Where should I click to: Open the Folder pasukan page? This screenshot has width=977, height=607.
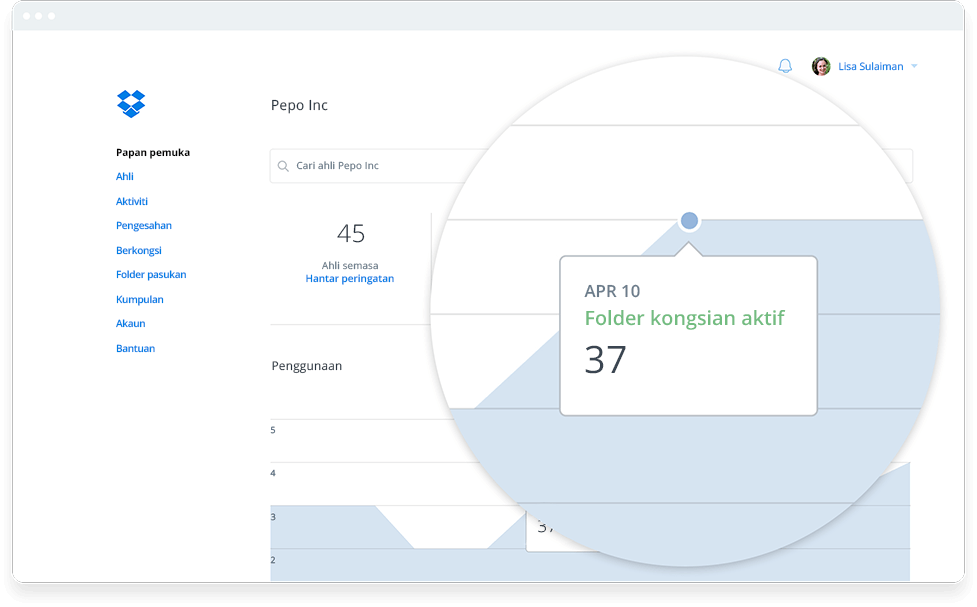click(151, 274)
